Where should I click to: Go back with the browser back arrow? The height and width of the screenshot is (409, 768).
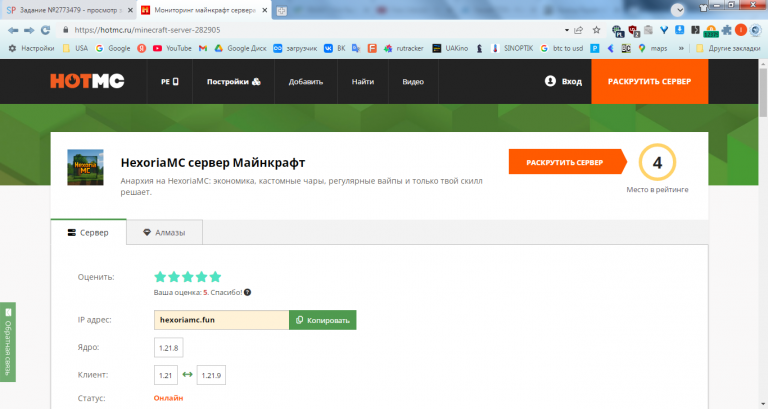click(x=13, y=30)
